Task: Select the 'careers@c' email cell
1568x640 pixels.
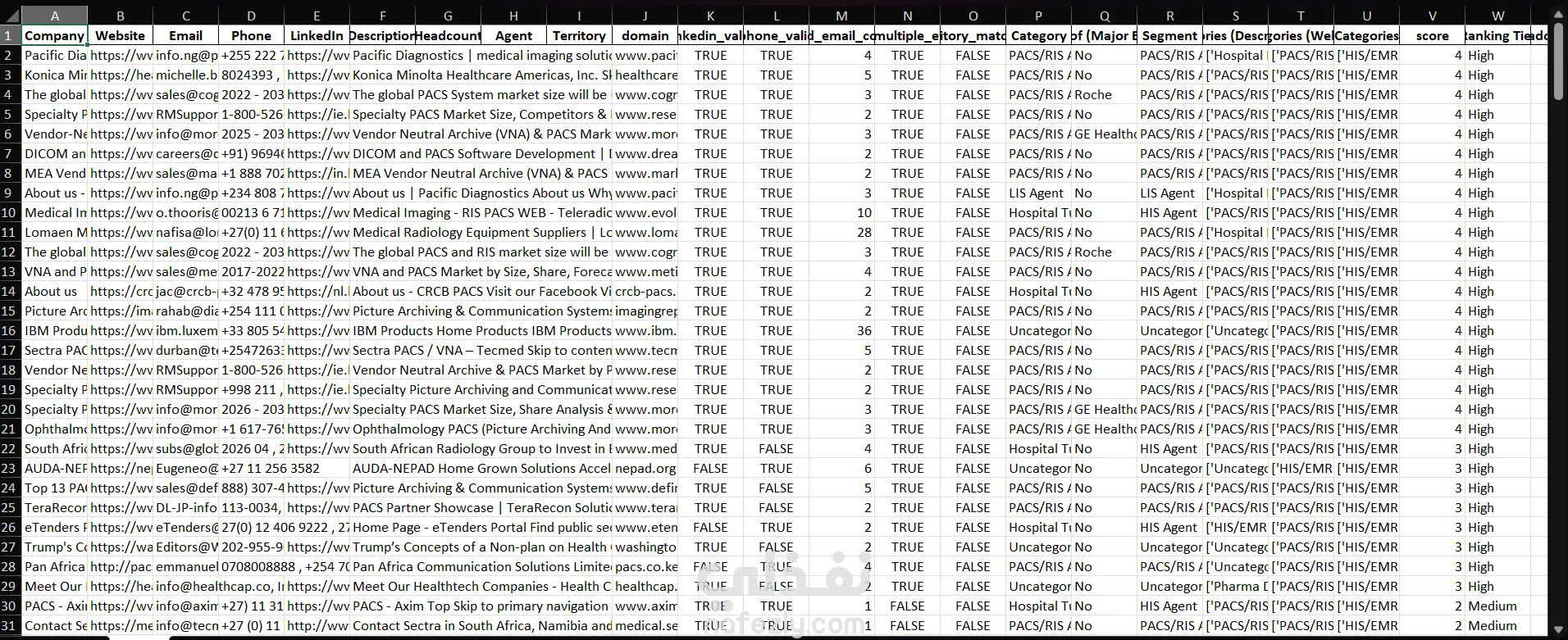Action: point(185,153)
